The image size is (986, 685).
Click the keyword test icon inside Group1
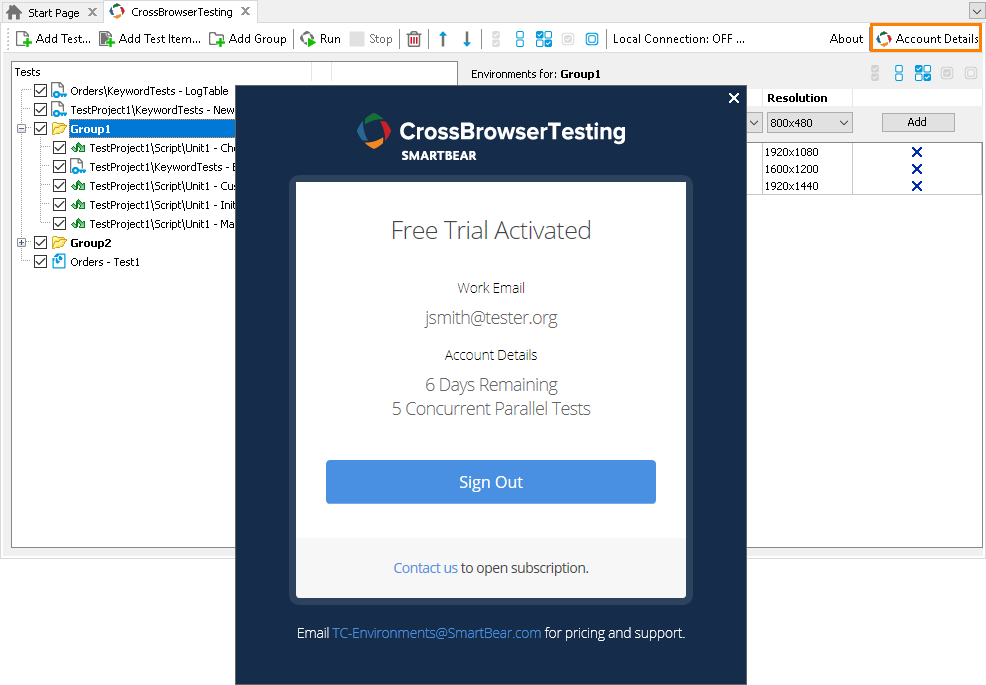pos(78,167)
